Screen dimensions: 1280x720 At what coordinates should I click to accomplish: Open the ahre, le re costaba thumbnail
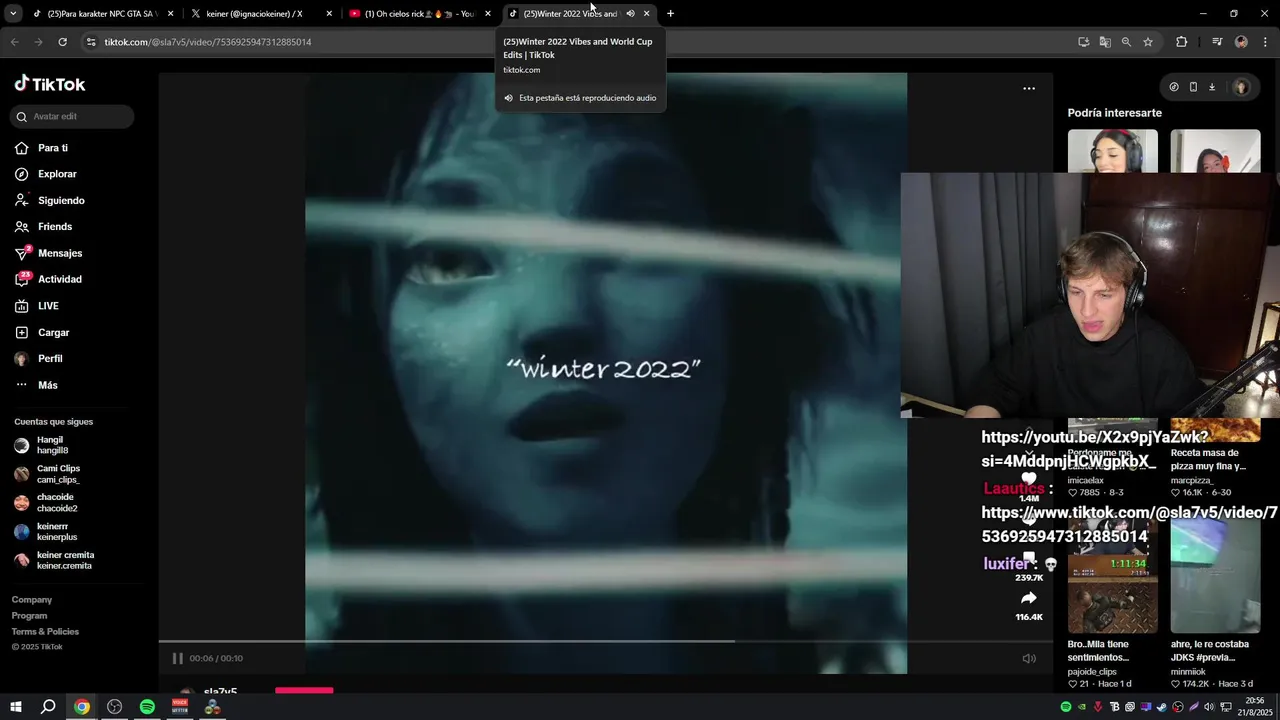click(x=1216, y=577)
